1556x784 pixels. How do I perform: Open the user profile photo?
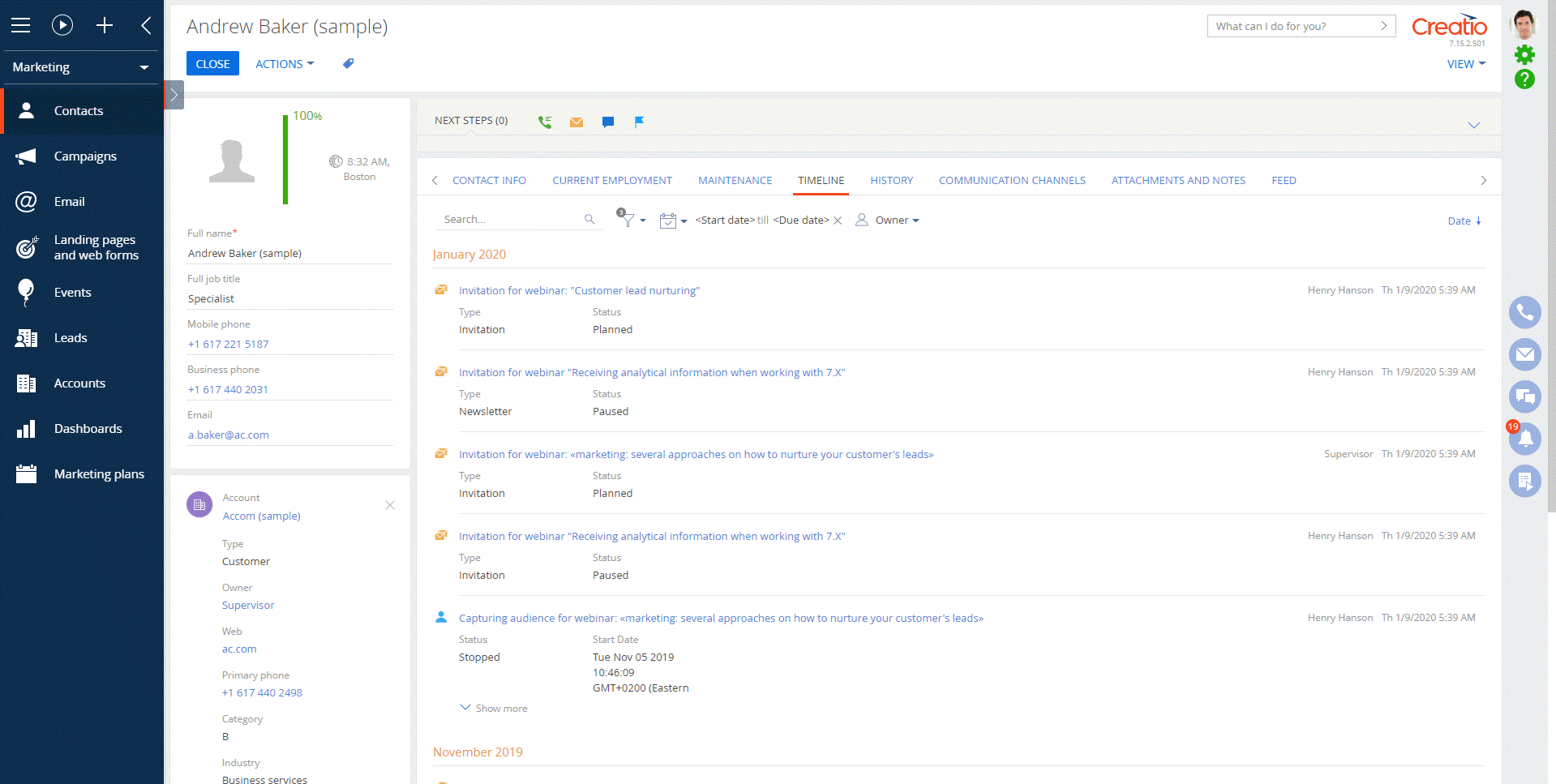1524,24
